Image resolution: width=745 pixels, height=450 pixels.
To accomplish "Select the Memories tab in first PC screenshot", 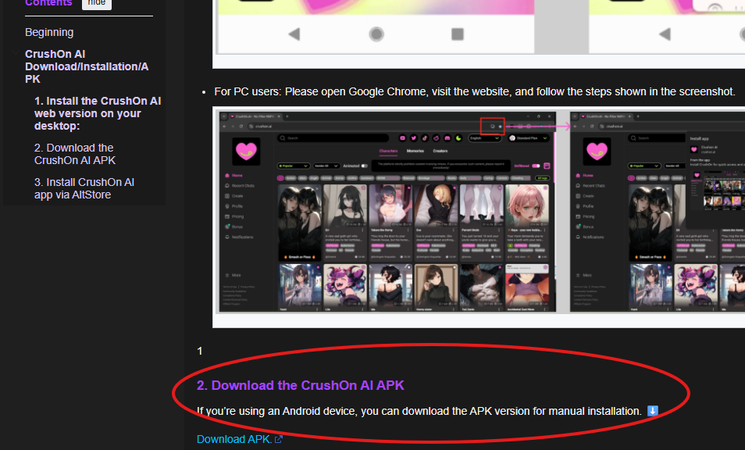I will [415, 151].
